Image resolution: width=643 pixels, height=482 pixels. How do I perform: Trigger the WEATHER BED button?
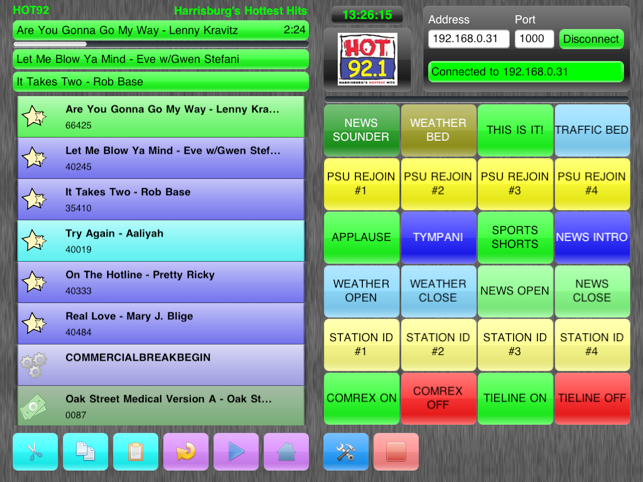[438, 130]
